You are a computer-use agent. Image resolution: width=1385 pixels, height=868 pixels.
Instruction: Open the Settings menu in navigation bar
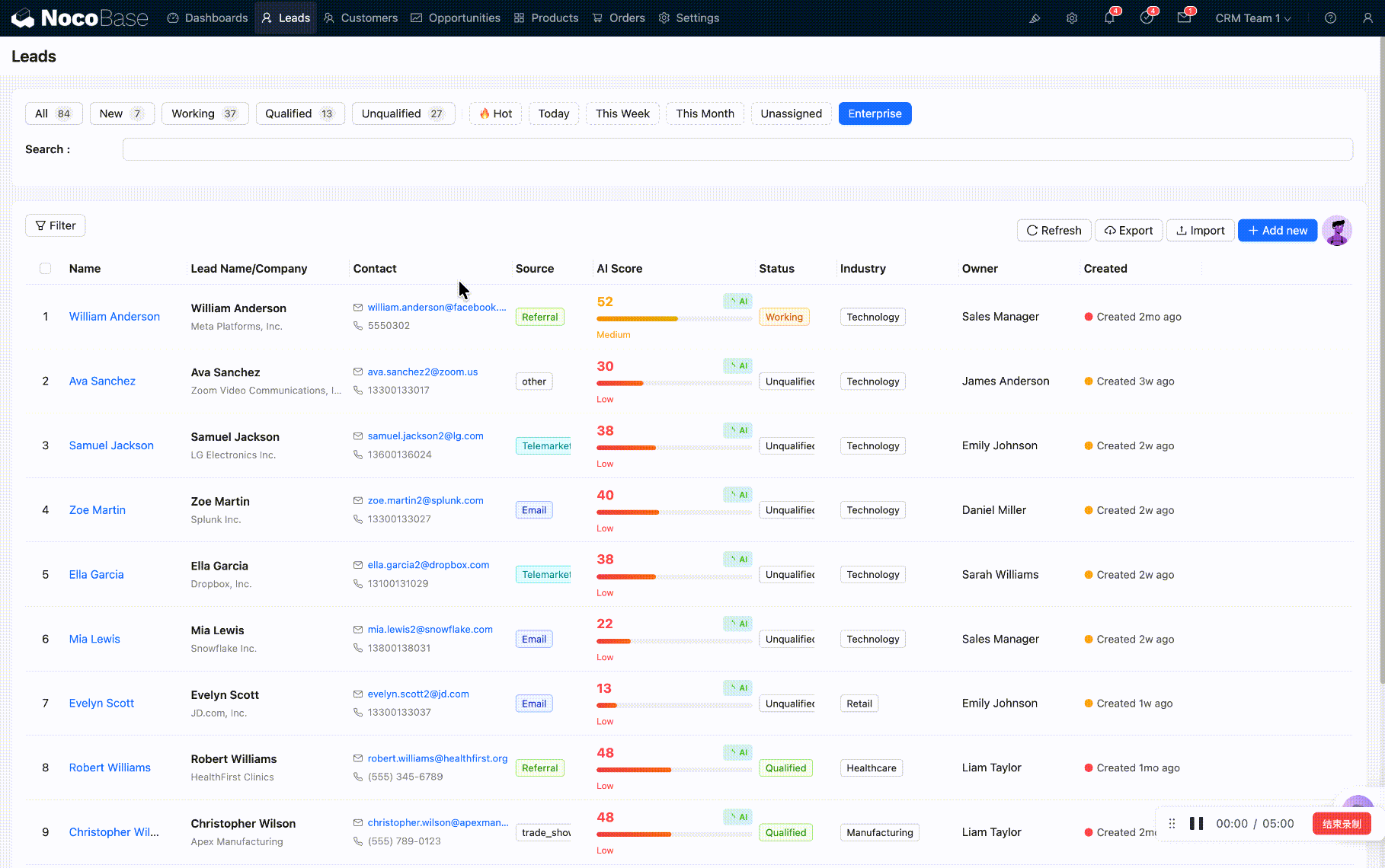click(689, 18)
